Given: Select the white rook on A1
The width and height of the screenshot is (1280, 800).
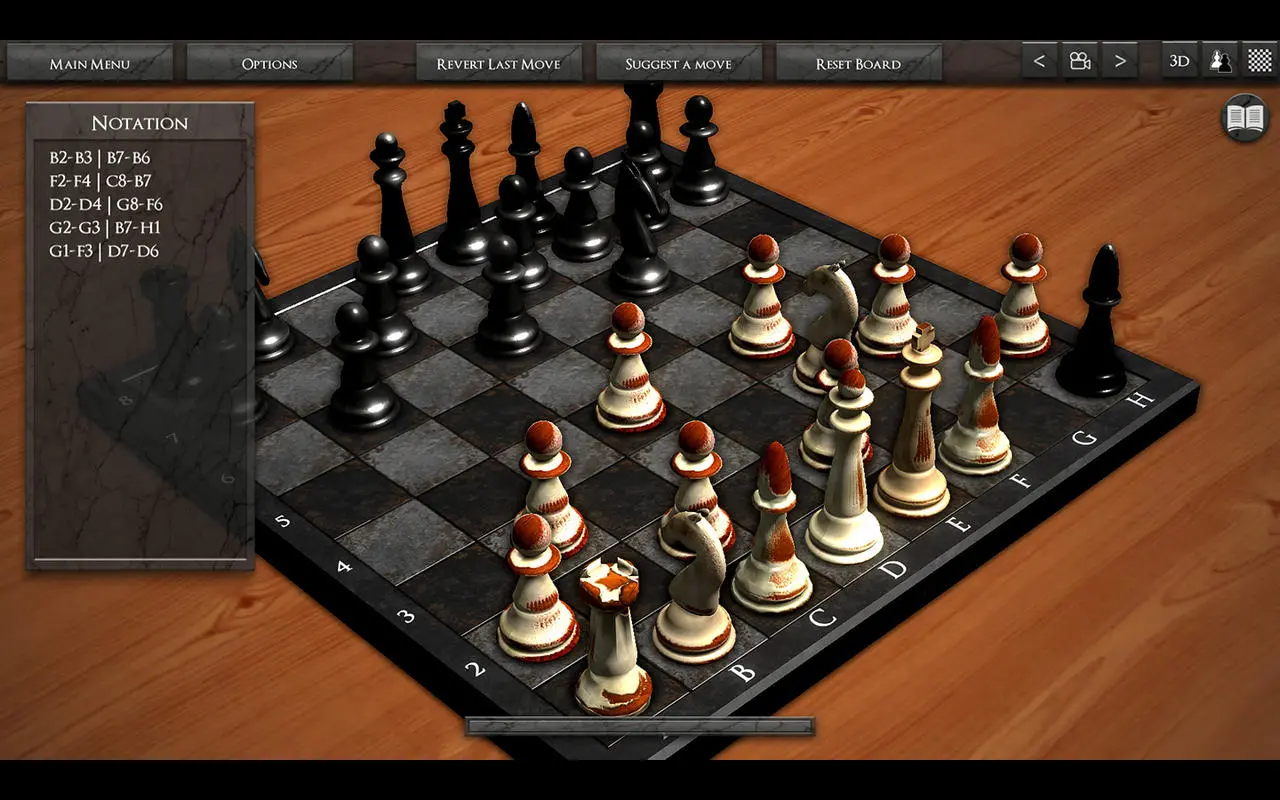Looking at the screenshot, I should pyautogui.click(x=612, y=636).
